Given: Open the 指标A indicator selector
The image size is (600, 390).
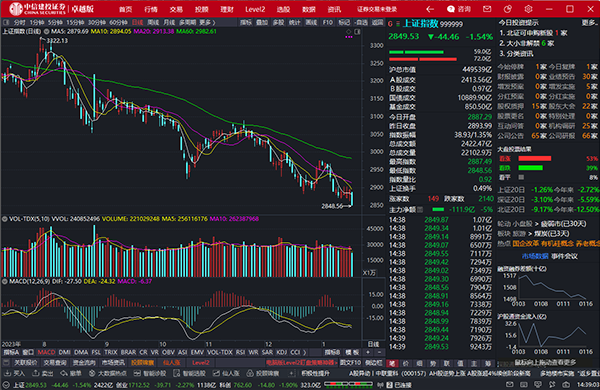Looking at the screenshot, I should 11,352.
